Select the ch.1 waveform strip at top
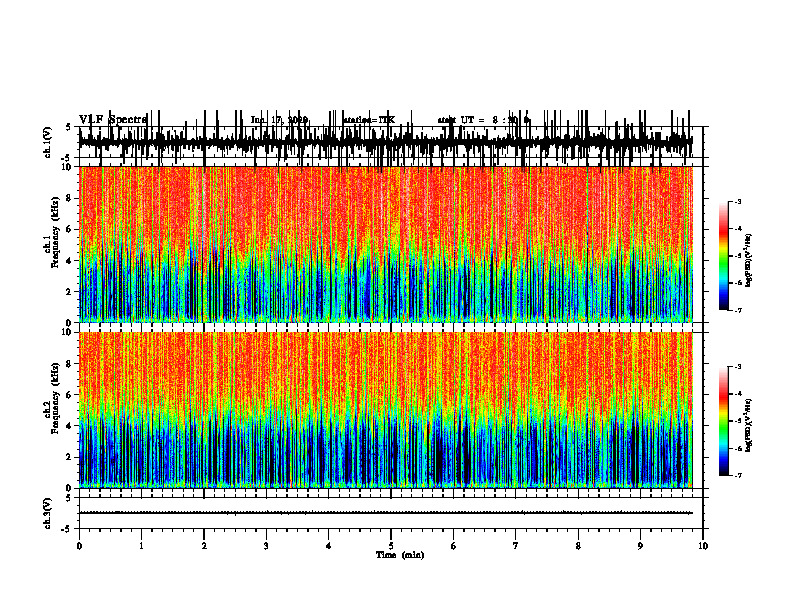Image resolution: width=792 pixels, height=612 pixels. pos(386,142)
